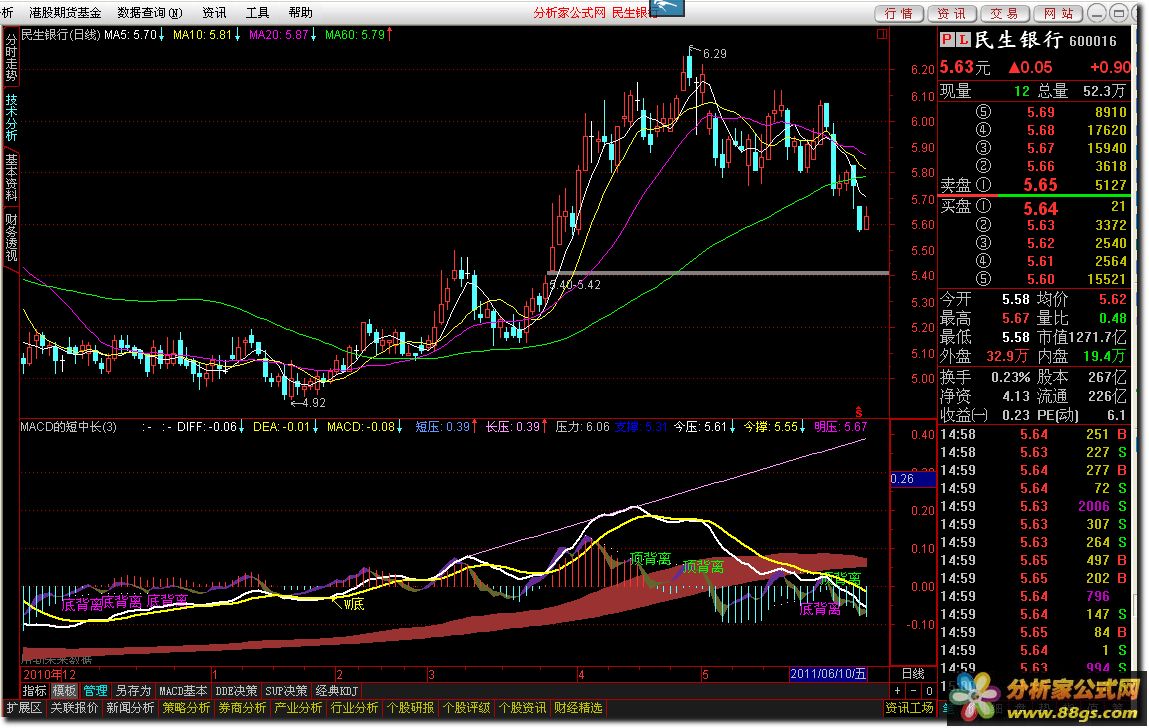
Task: Open the 行业分析 tab
Action: [x=355, y=707]
